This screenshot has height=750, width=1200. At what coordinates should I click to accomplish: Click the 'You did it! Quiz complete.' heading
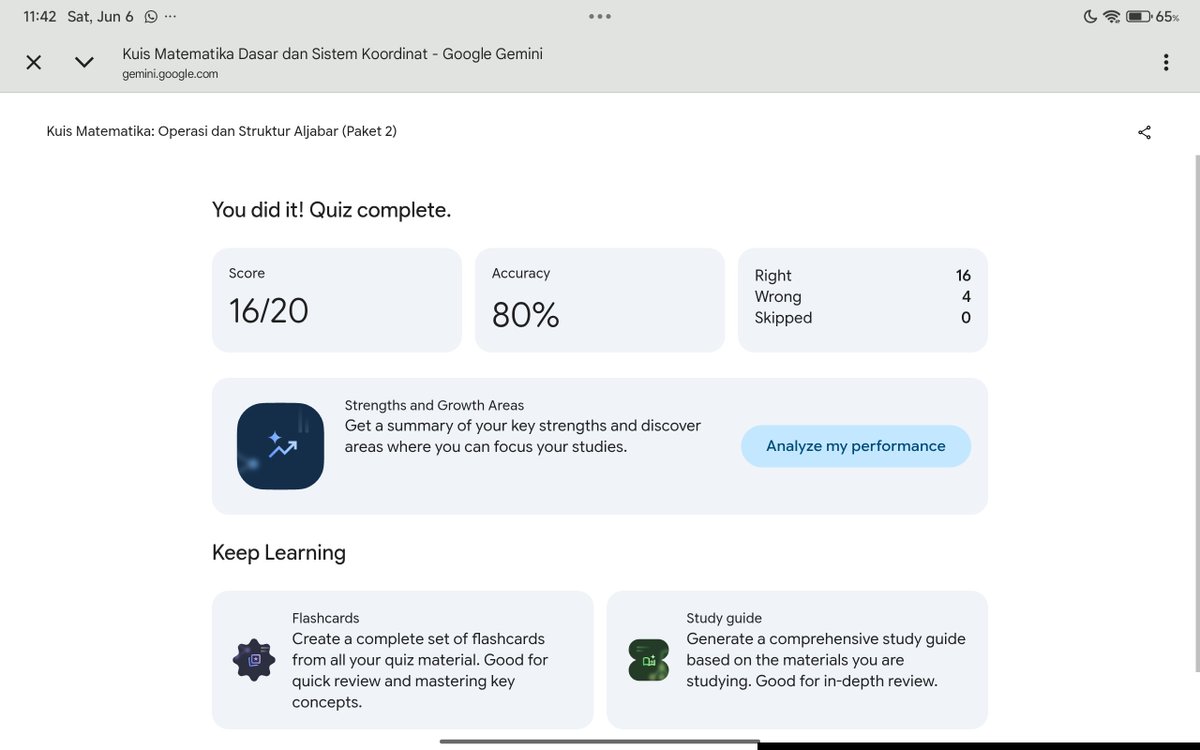(331, 210)
